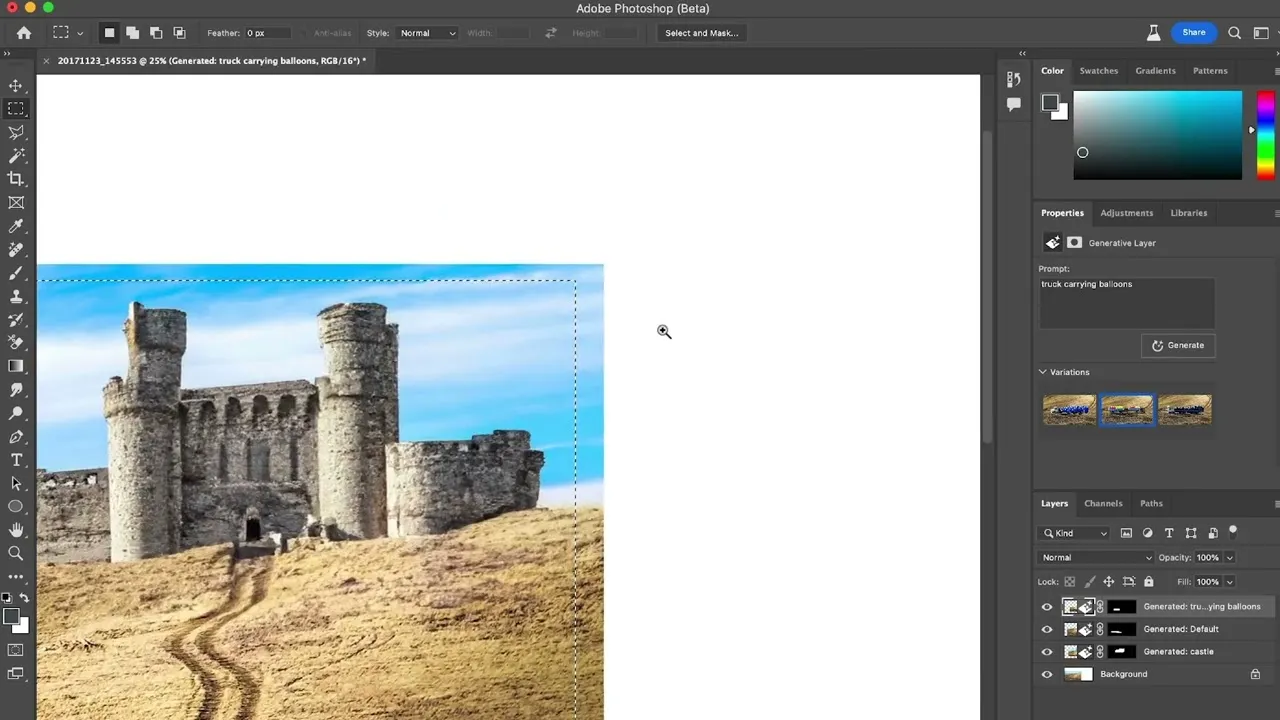Open the Style Normal dropdown
The height and width of the screenshot is (720, 1280).
(427, 33)
